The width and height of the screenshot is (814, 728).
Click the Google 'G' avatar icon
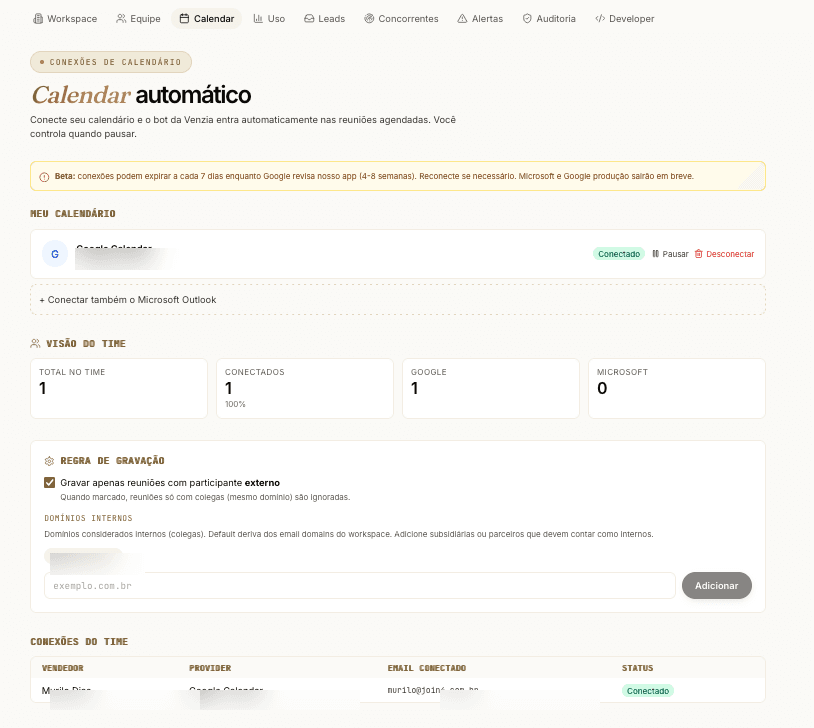(55, 254)
